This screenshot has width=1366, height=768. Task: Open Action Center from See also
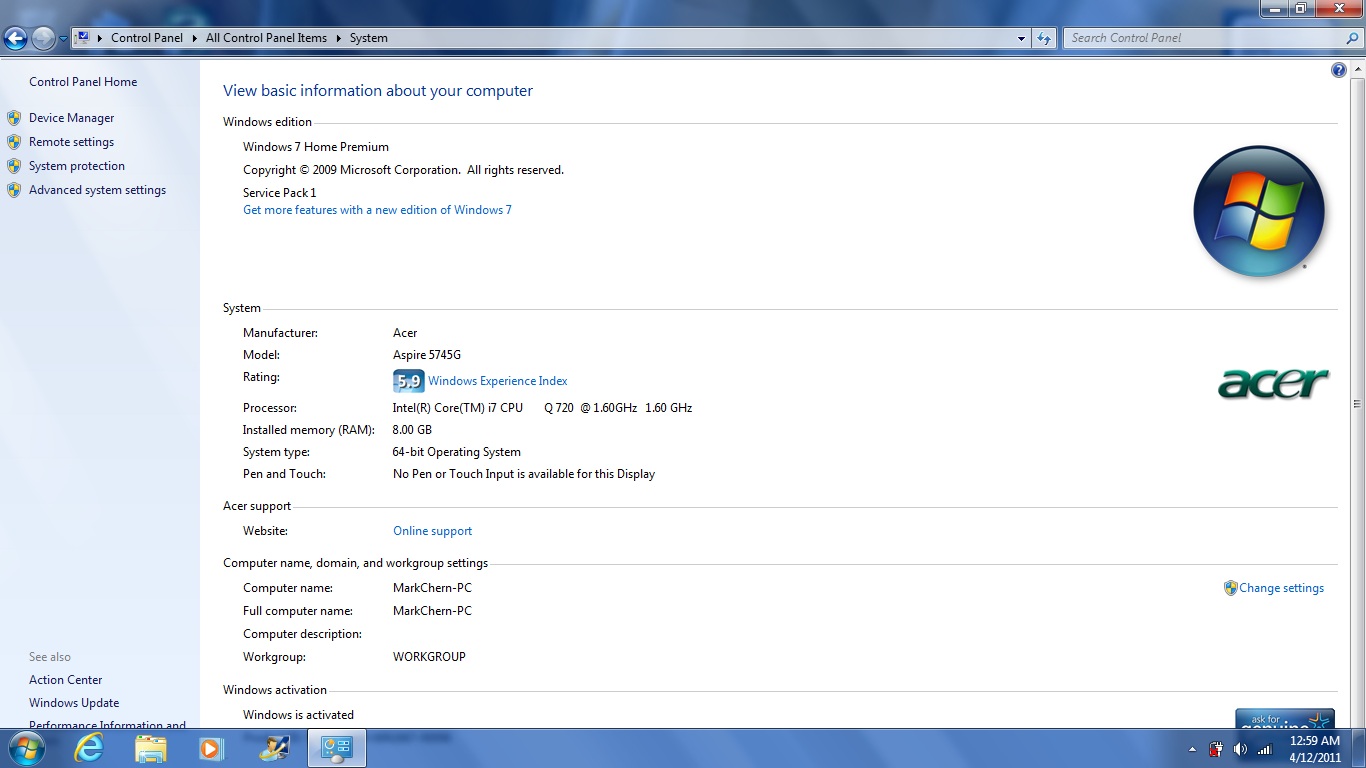point(65,680)
